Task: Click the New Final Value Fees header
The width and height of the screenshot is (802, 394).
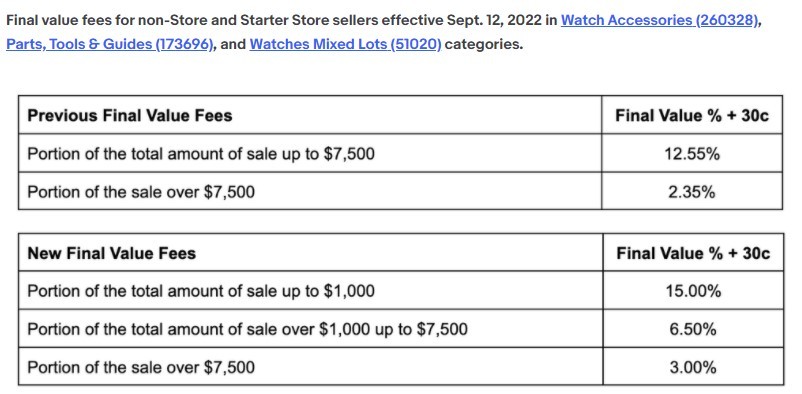Action: 112,253
